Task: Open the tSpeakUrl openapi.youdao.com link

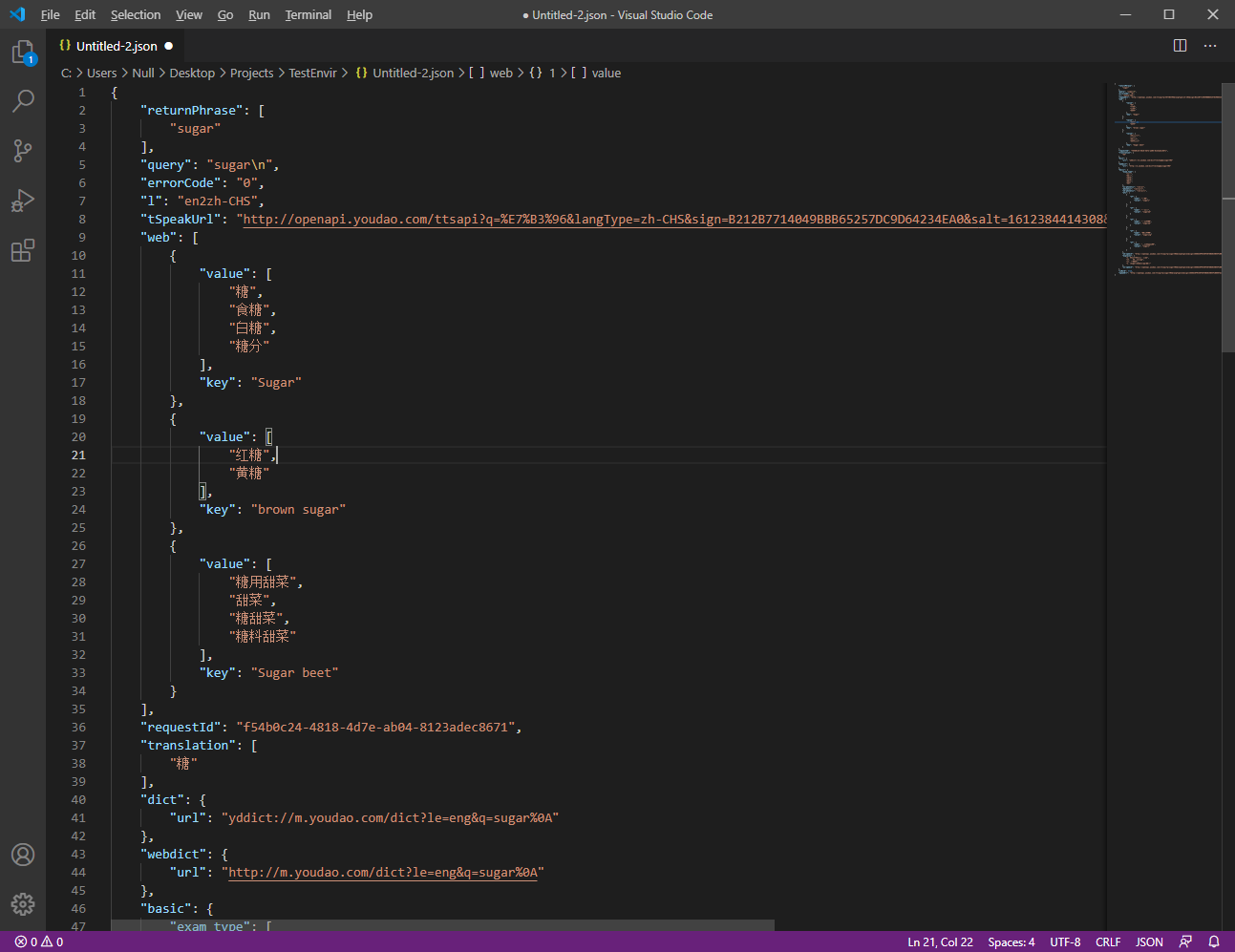Action: [x=674, y=219]
